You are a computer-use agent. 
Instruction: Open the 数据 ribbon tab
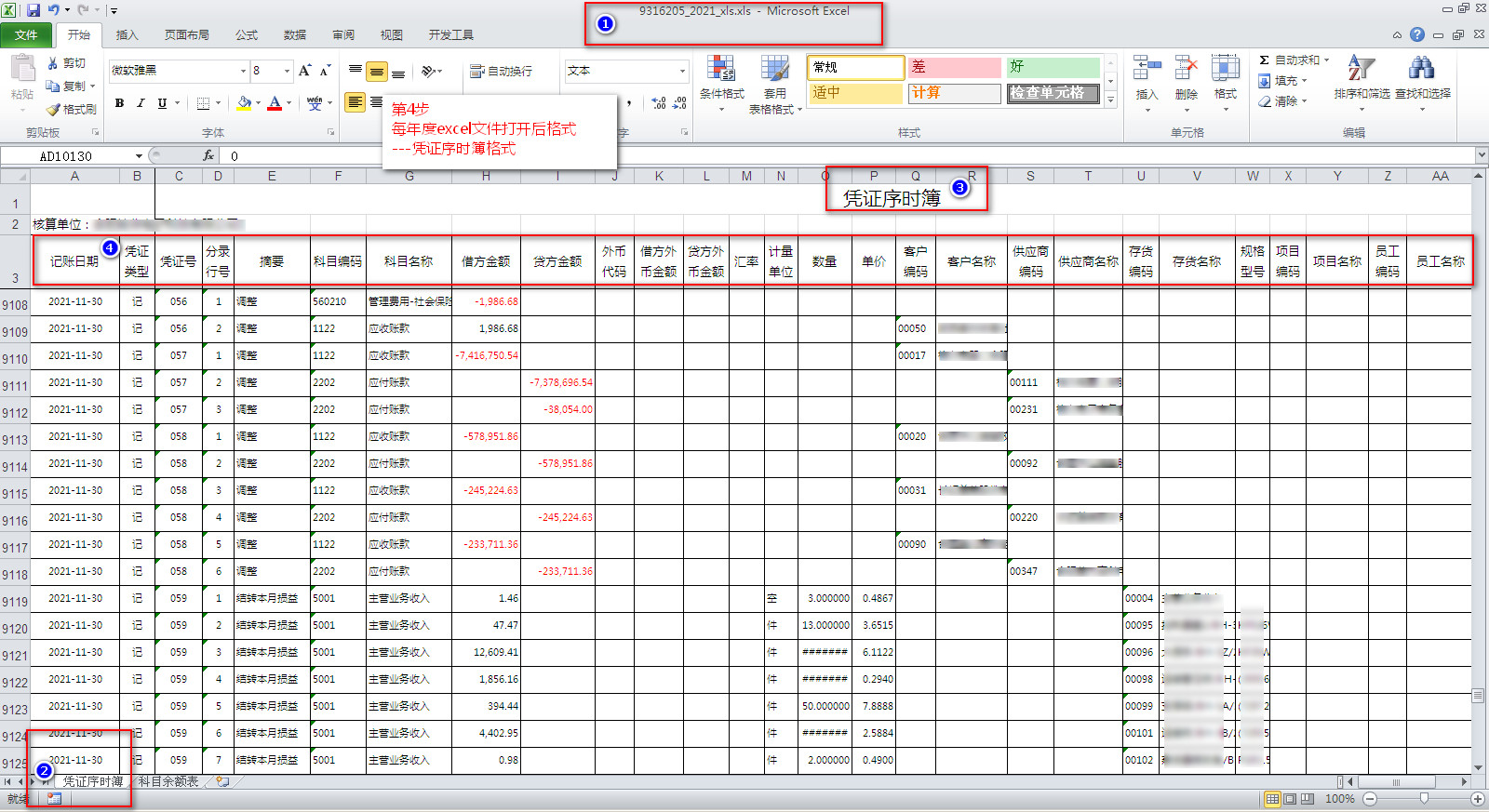(295, 35)
